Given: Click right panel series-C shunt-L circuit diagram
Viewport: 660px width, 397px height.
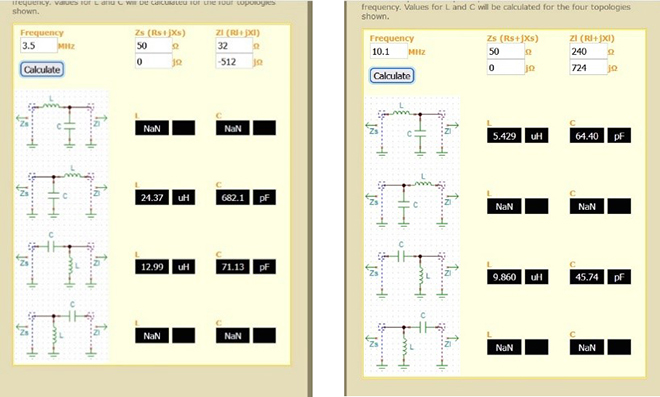Looking at the screenshot, I should pos(412,272).
